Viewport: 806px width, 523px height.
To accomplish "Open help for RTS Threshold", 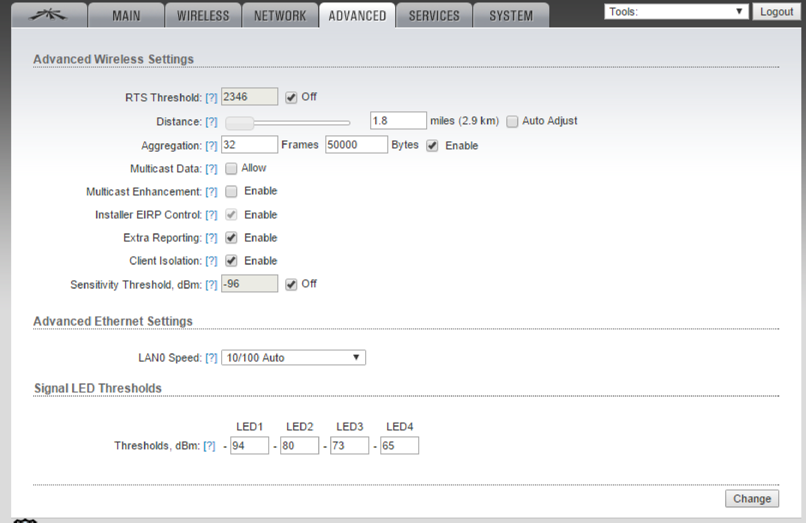I will (211, 98).
